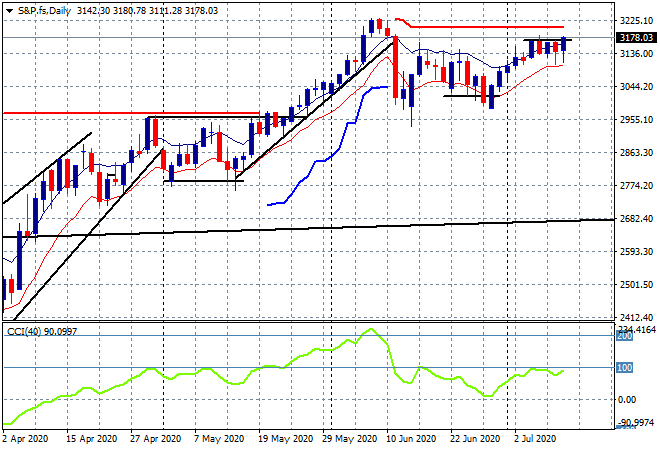
Task: Click the 2 Jul 2020 date label
Action: [x=535, y=439]
